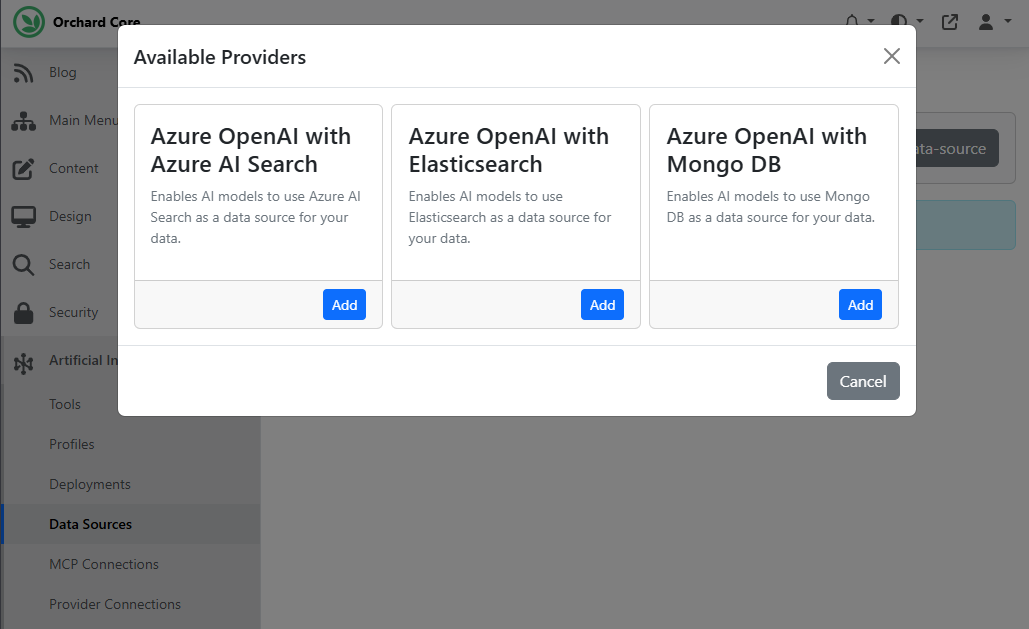This screenshot has height=629, width=1029.
Task: Click the Security padlock icon
Action: tap(24, 313)
